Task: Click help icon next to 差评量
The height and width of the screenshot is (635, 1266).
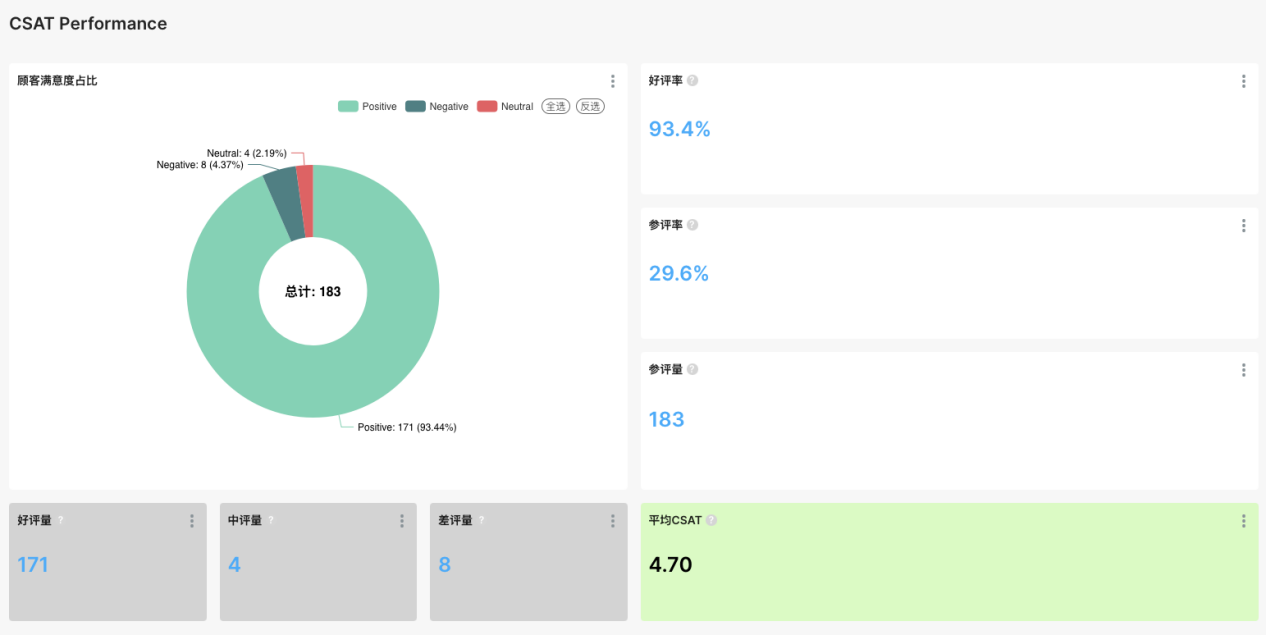Action: coord(481,520)
